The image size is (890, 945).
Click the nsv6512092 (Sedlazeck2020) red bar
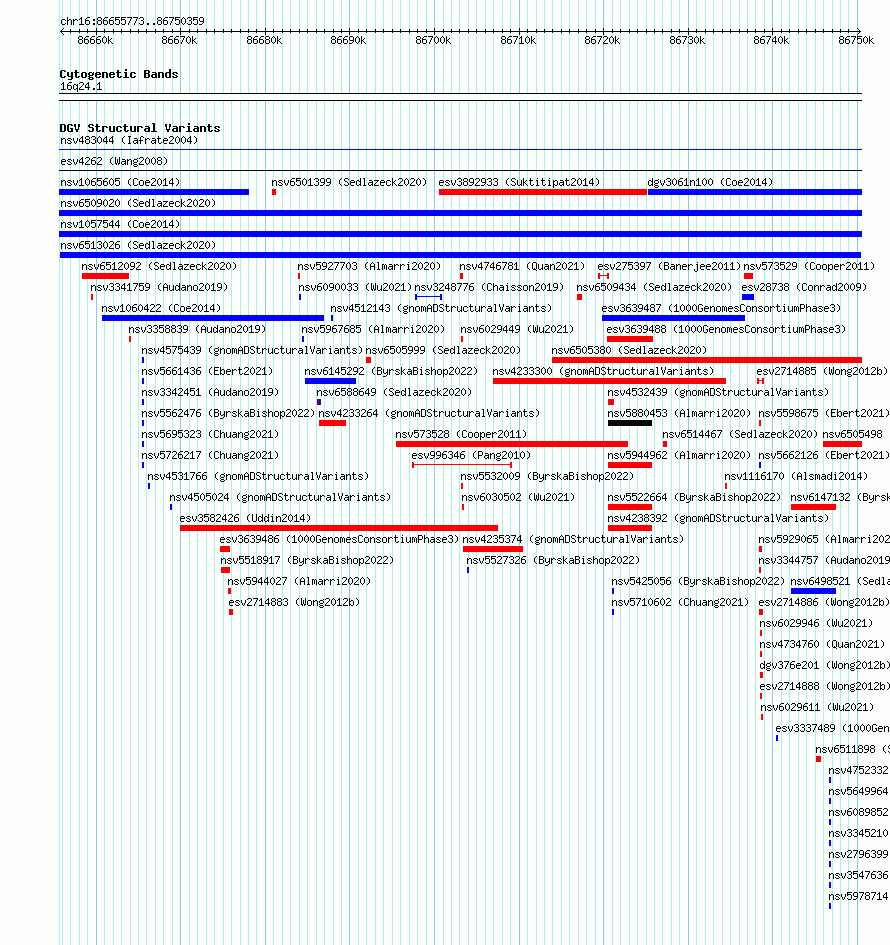tap(105, 276)
